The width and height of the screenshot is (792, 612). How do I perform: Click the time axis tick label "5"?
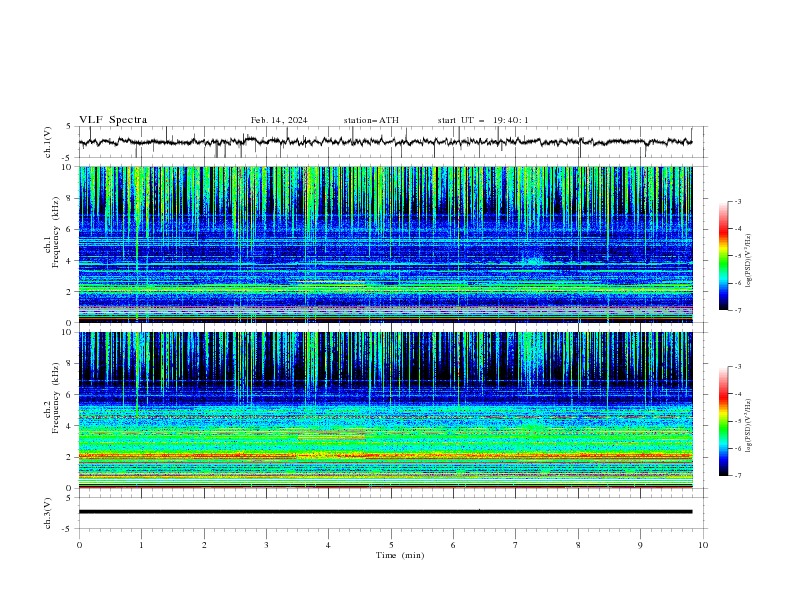391,545
